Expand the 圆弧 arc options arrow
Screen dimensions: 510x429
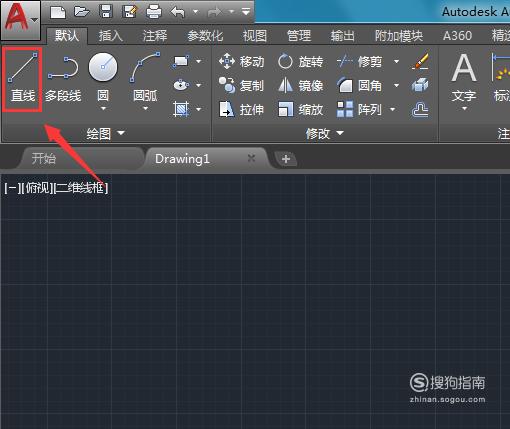pos(145,108)
